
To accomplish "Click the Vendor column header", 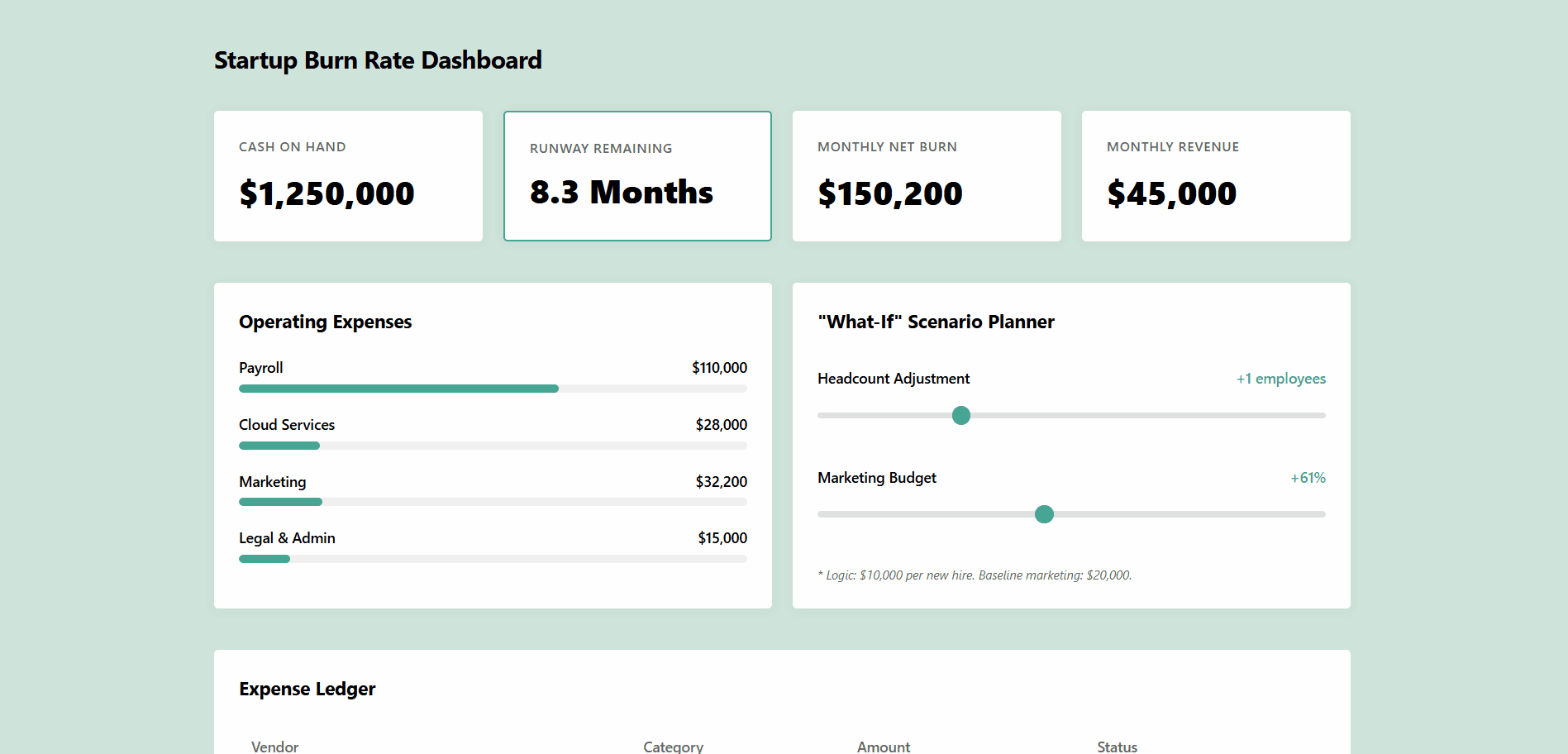I will pyautogui.click(x=274, y=747).
